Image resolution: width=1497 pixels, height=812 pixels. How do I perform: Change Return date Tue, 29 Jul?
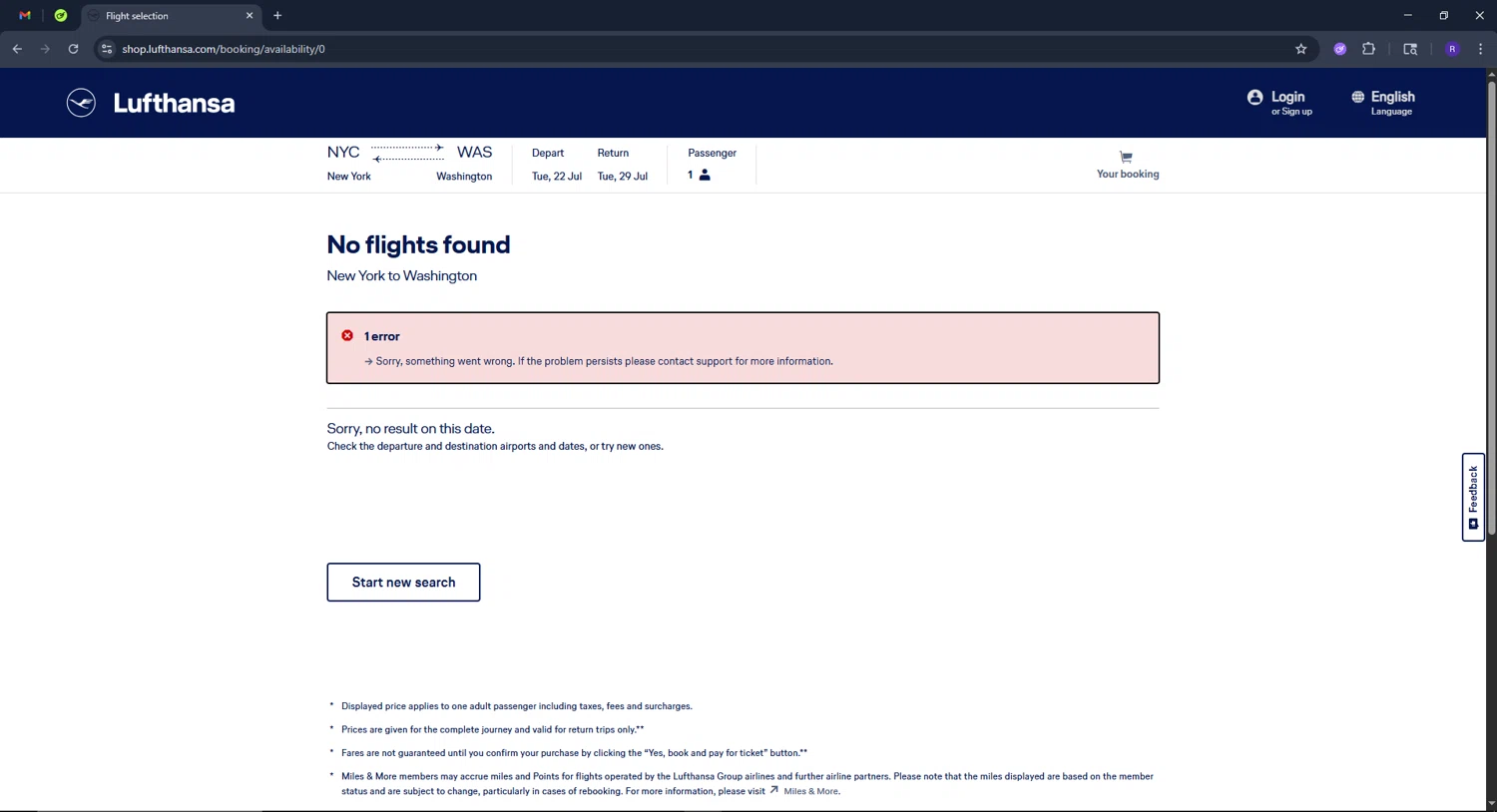click(622, 165)
